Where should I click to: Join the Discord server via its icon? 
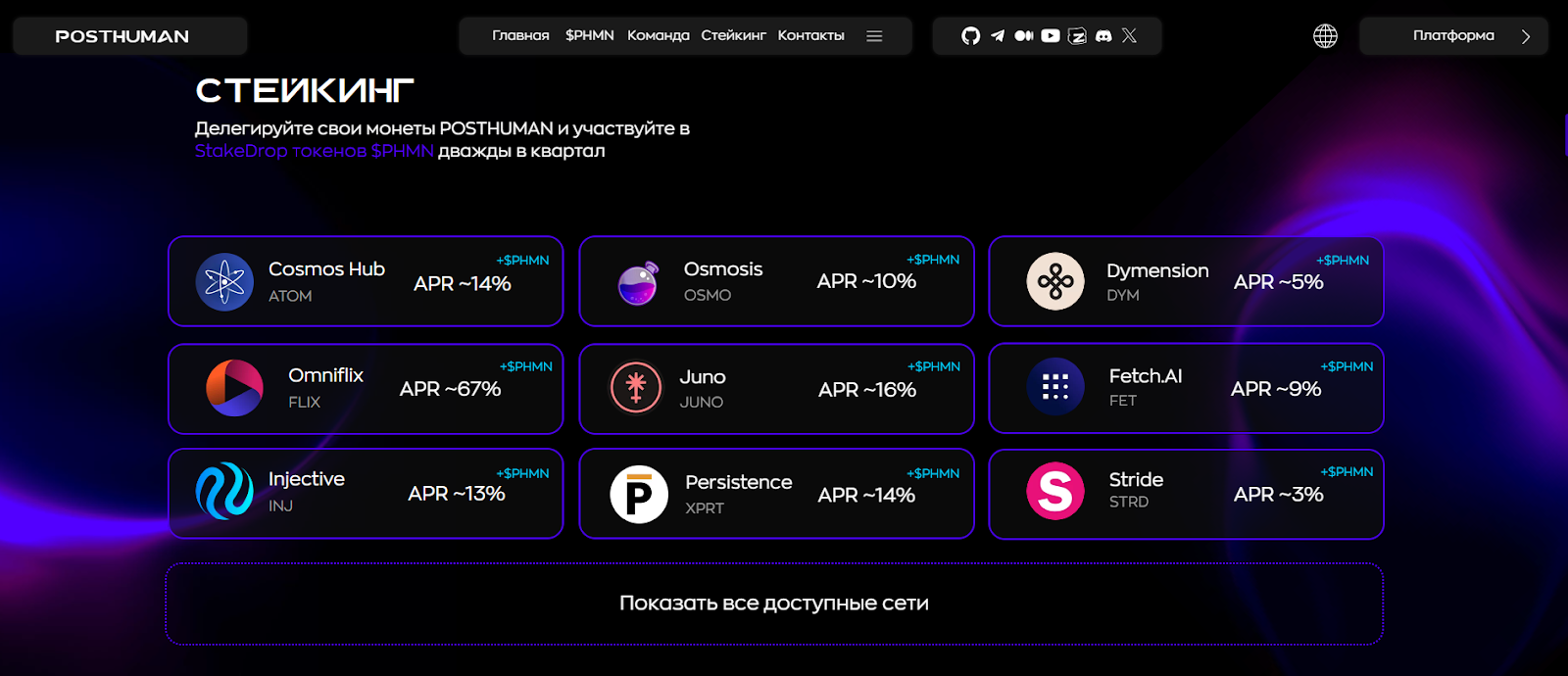tap(1104, 35)
